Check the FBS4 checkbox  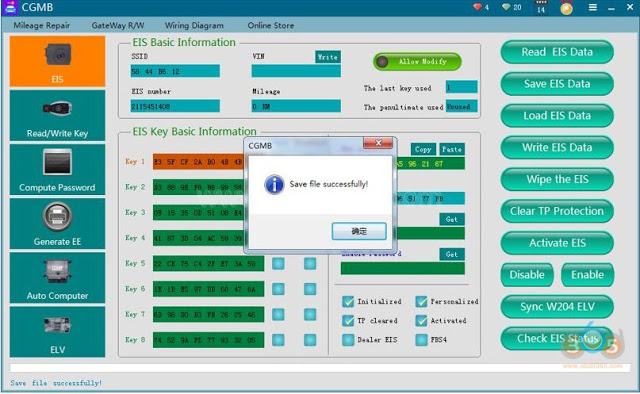(x=421, y=340)
